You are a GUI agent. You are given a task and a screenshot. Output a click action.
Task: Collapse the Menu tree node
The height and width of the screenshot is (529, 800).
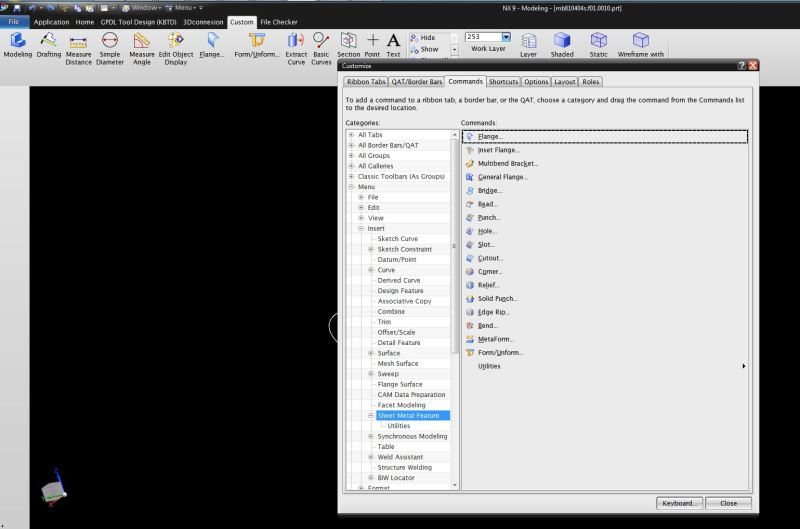pyautogui.click(x=351, y=187)
